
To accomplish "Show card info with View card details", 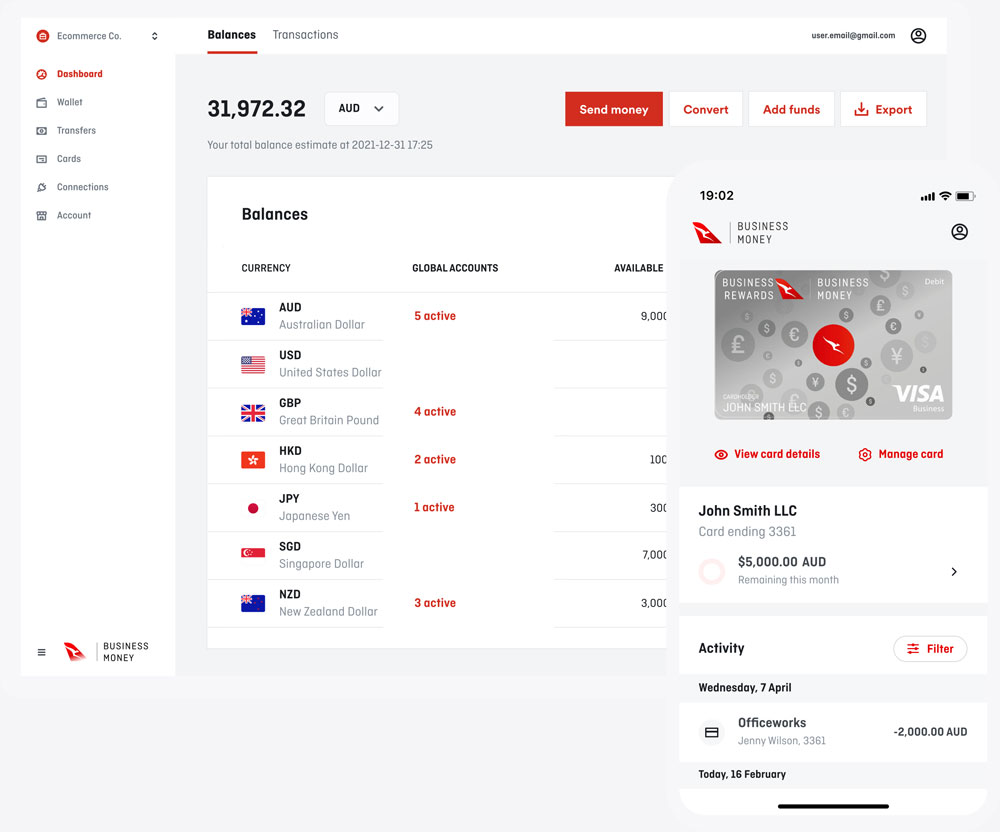I will [x=767, y=454].
